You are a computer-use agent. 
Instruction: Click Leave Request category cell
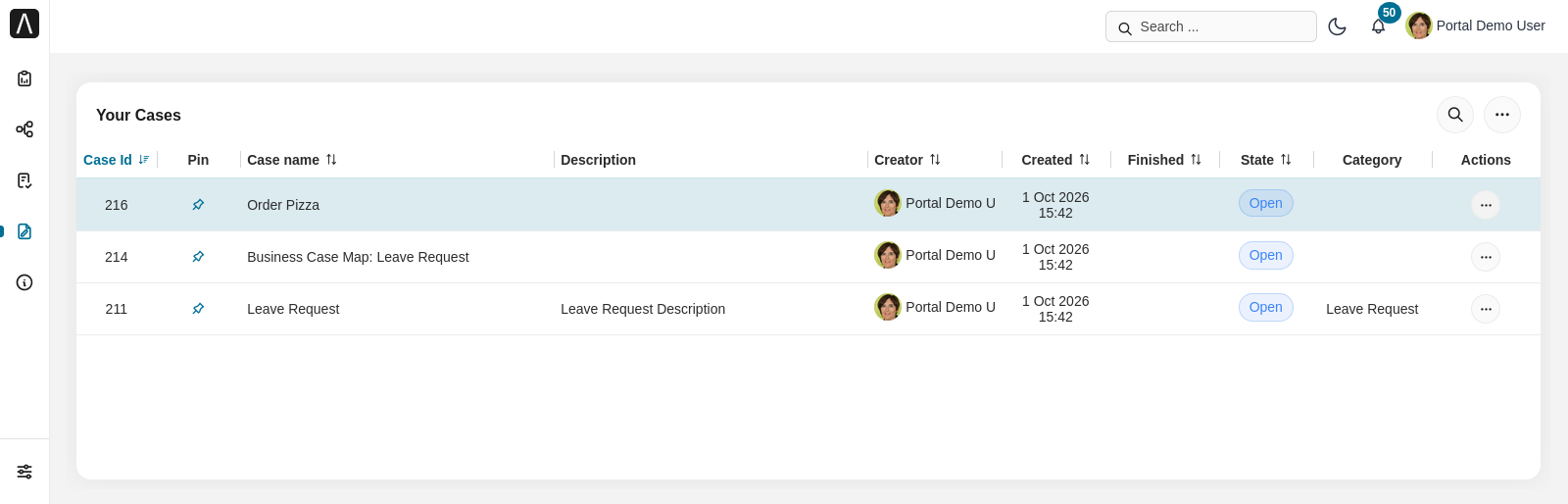tap(1372, 309)
